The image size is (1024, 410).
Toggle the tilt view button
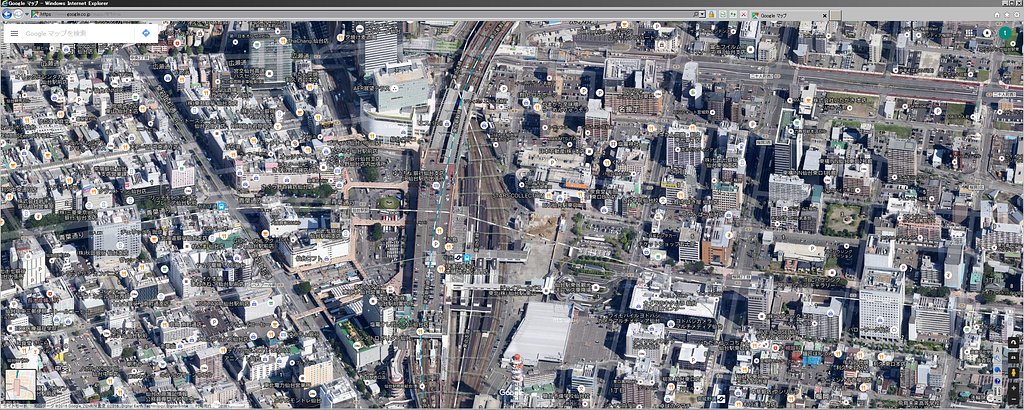click(x=1014, y=358)
